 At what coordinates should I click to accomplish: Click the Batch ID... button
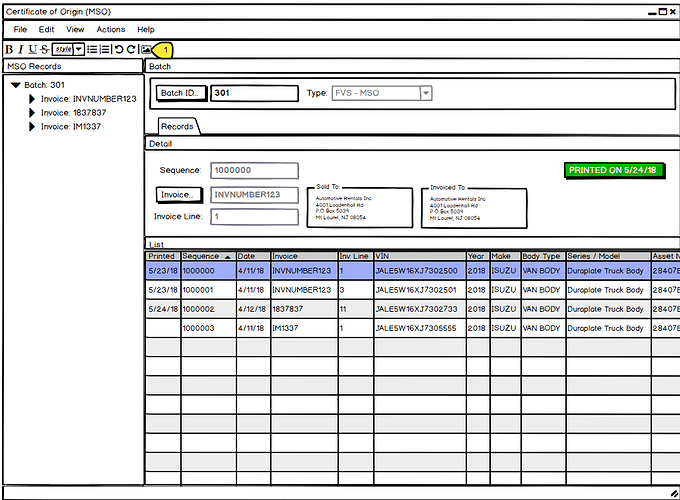tap(181, 93)
